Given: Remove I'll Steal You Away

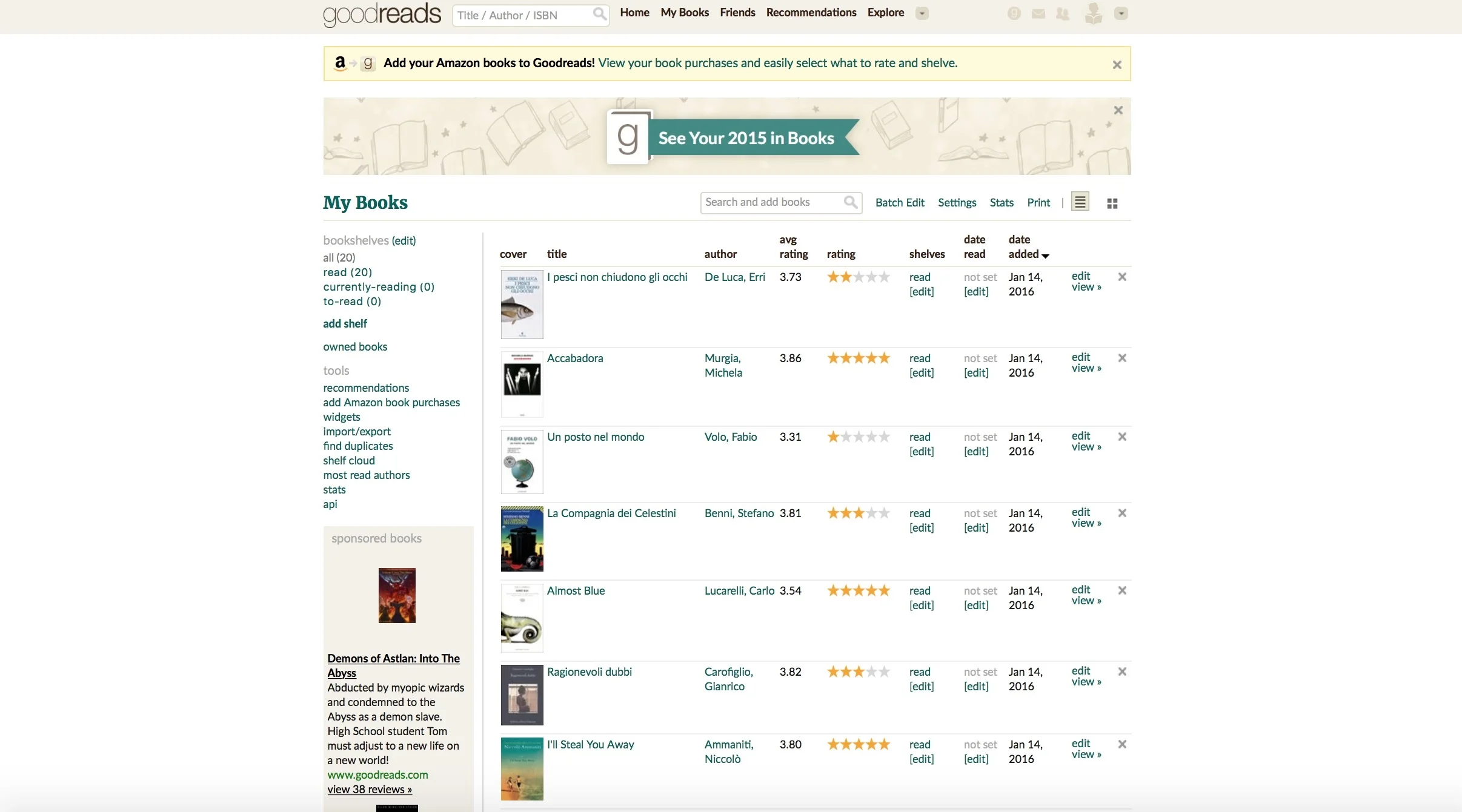Looking at the screenshot, I should [1122, 744].
